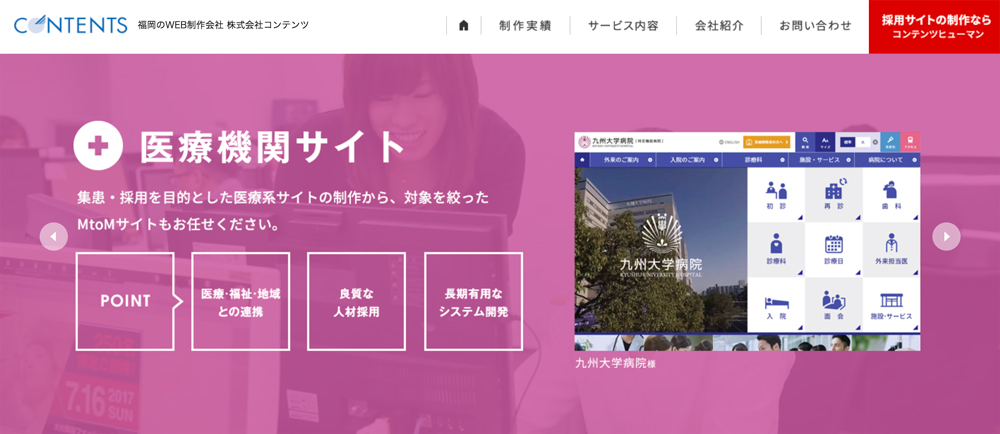This screenshot has height=434, width=1000.
Task: Click the 良質な人材採用 box
Action: pos(356,301)
